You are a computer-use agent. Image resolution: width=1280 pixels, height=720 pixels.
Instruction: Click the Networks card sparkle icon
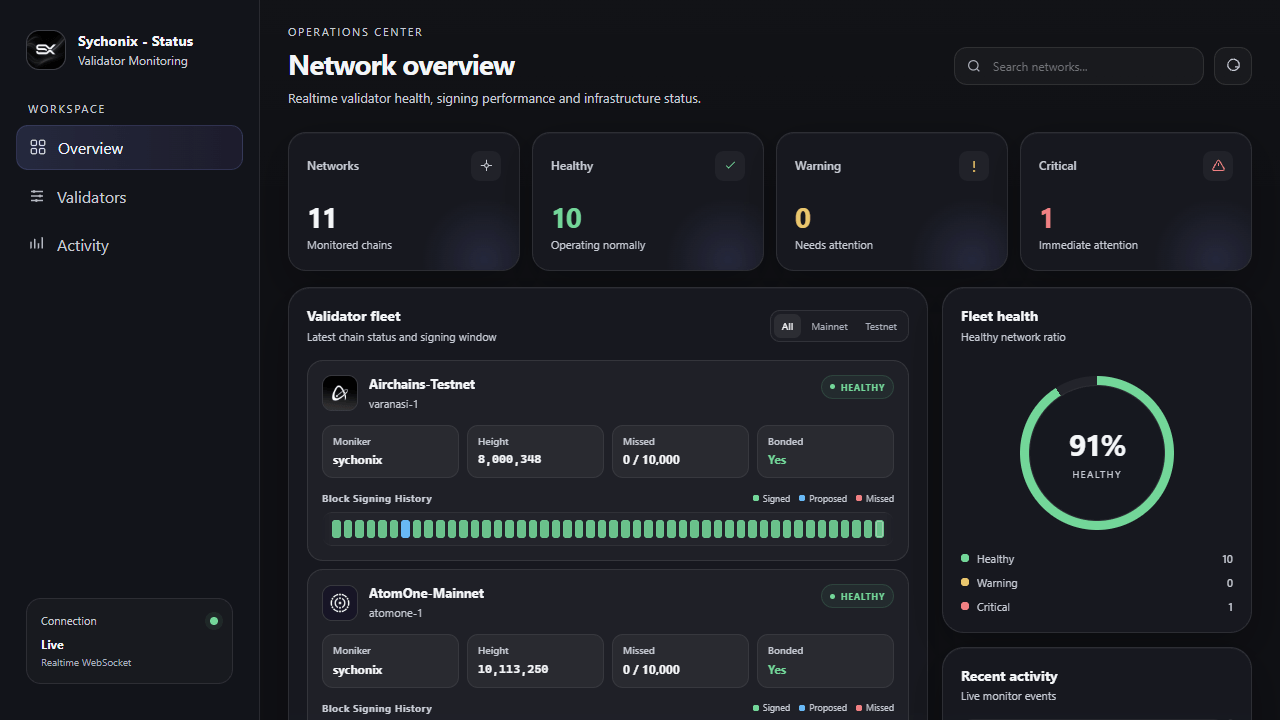coord(486,166)
